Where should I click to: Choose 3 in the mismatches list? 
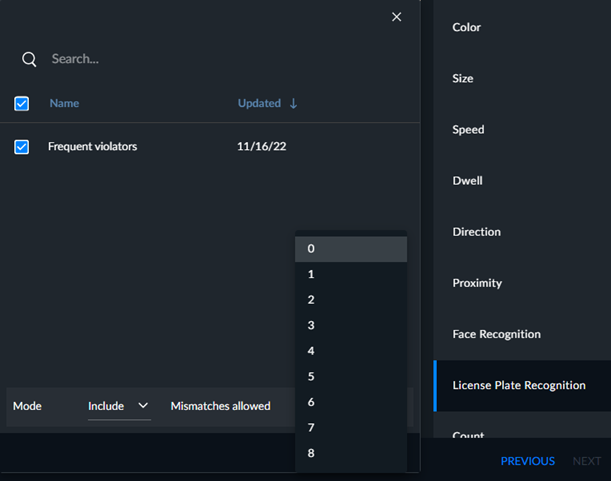pos(351,325)
